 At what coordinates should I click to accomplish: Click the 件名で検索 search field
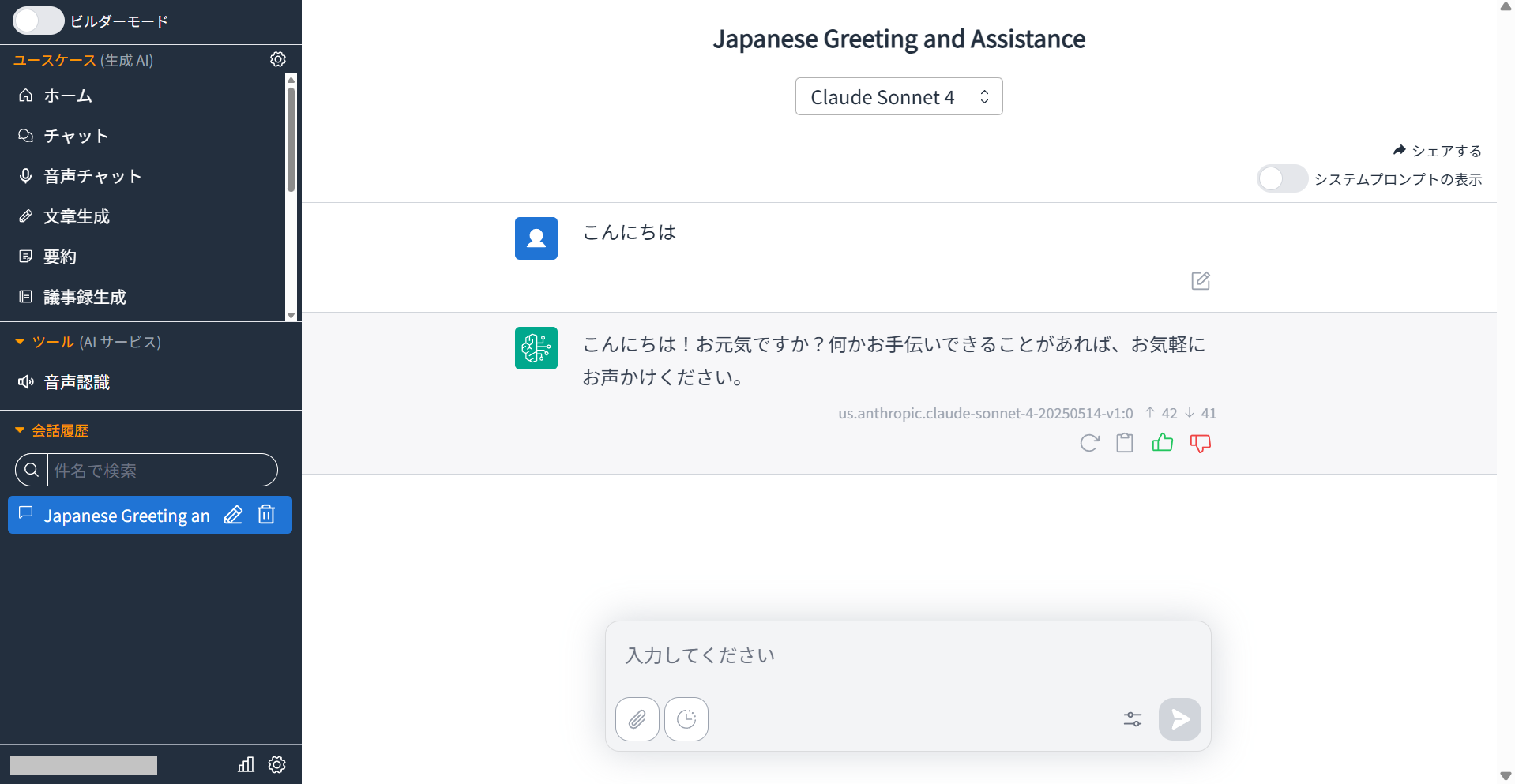point(162,470)
